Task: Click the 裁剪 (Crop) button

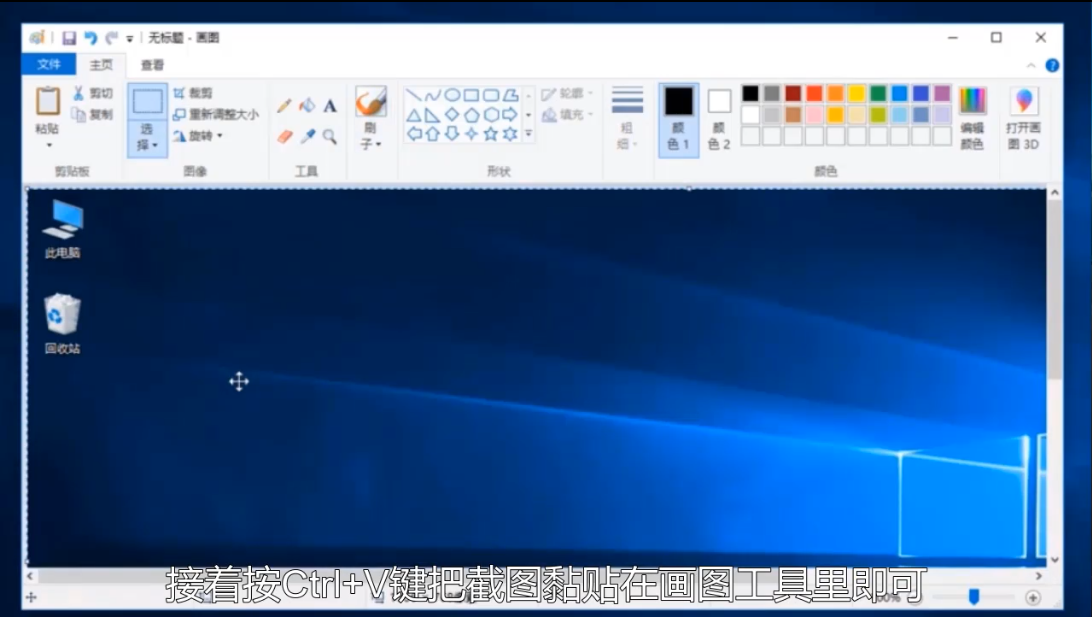Action: pyautogui.click(x=193, y=93)
